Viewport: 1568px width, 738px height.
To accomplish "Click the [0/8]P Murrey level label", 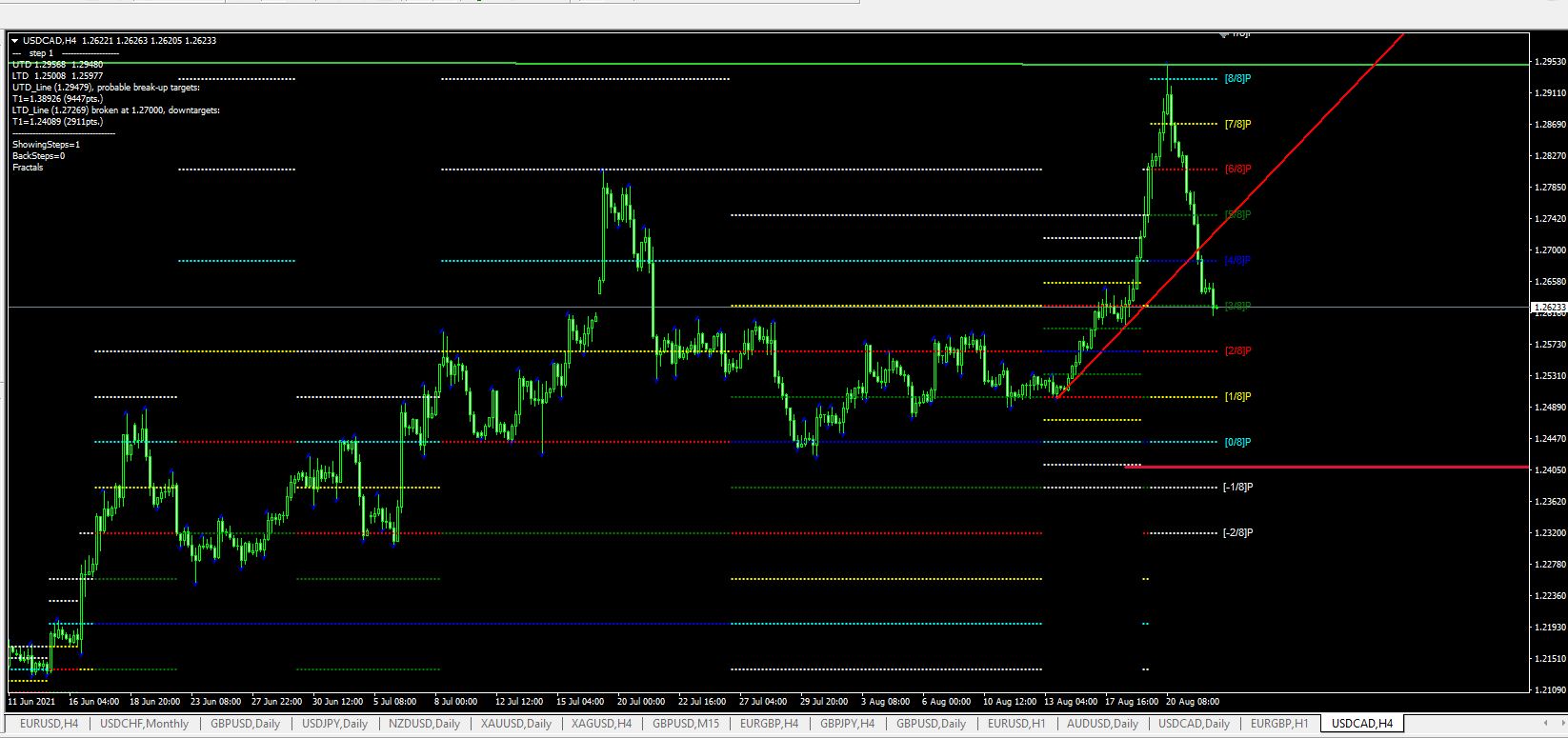I will point(1237,442).
